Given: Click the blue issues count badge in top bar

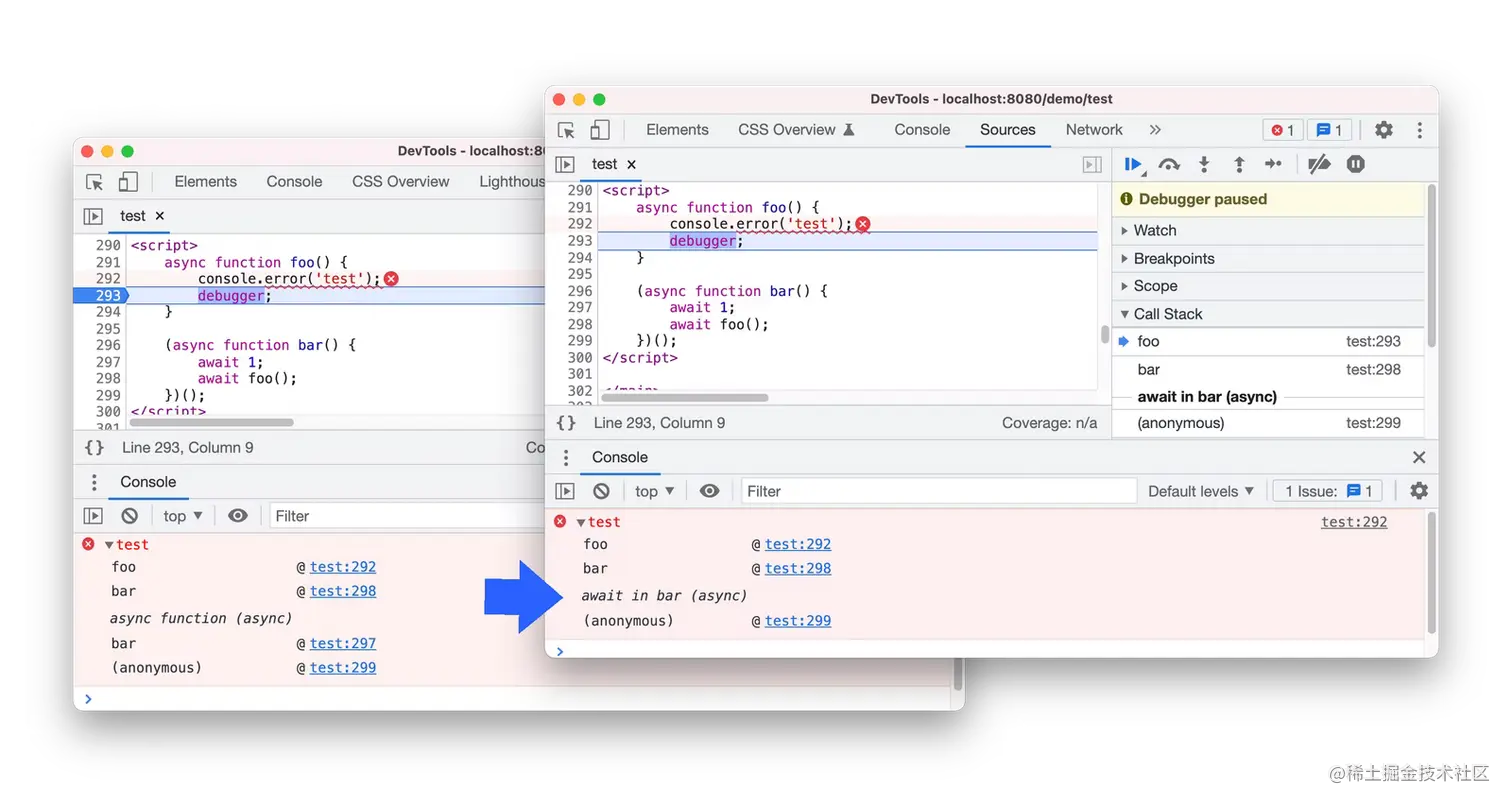Looking at the screenshot, I should coord(1329,130).
